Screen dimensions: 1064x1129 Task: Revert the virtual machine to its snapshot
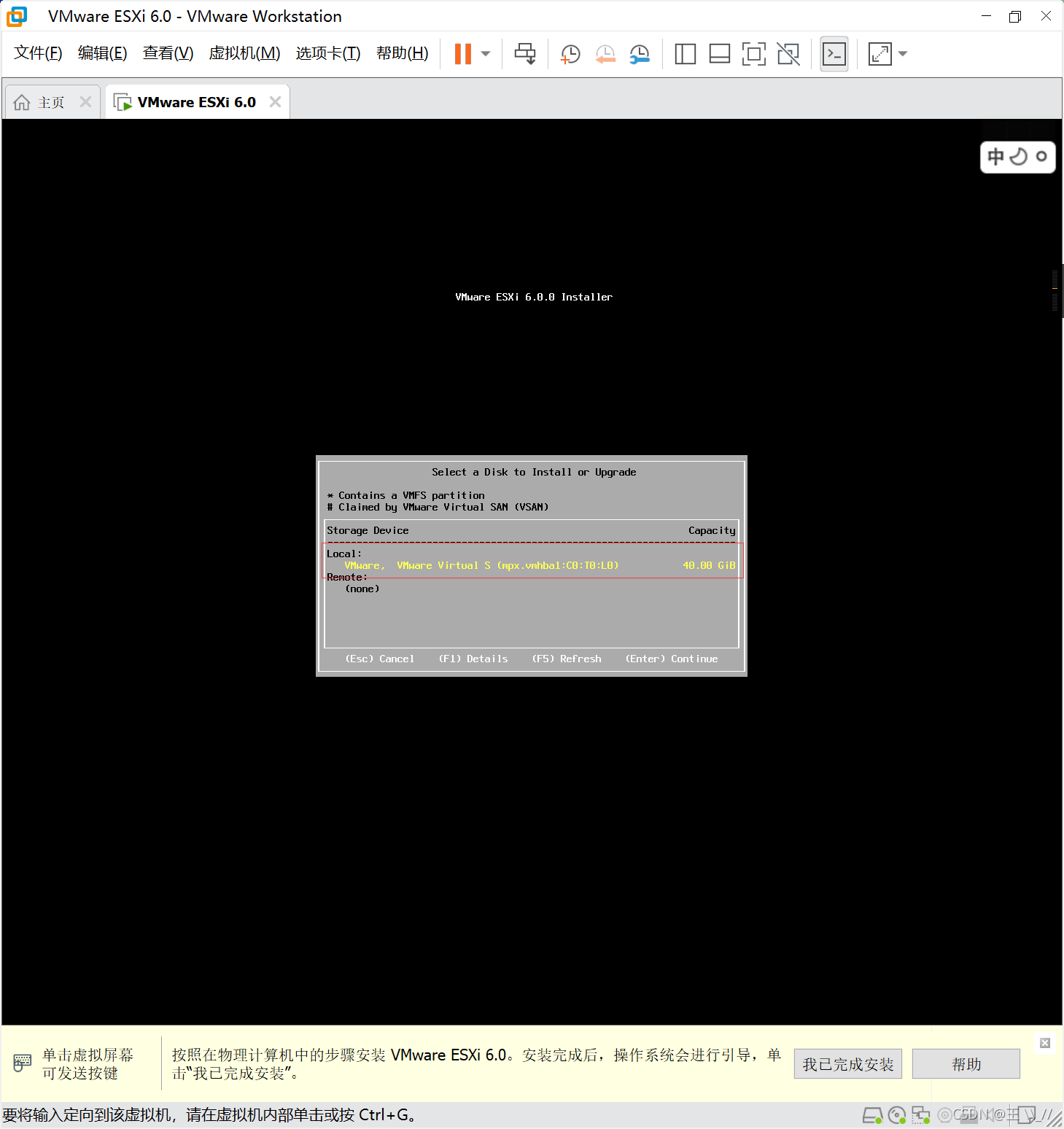pyautogui.click(x=605, y=54)
